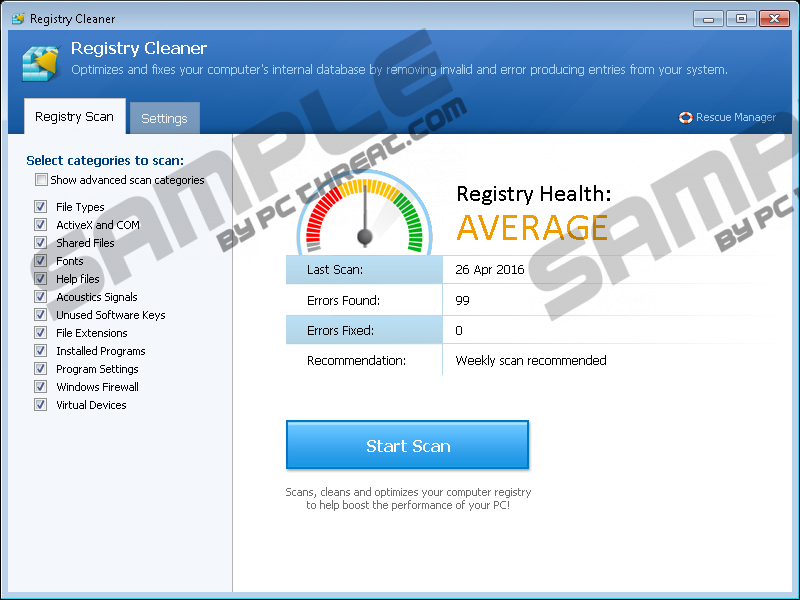Click the Errors Fixed value 0
This screenshot has height=600, width=800.
click(x=459, y=331)
